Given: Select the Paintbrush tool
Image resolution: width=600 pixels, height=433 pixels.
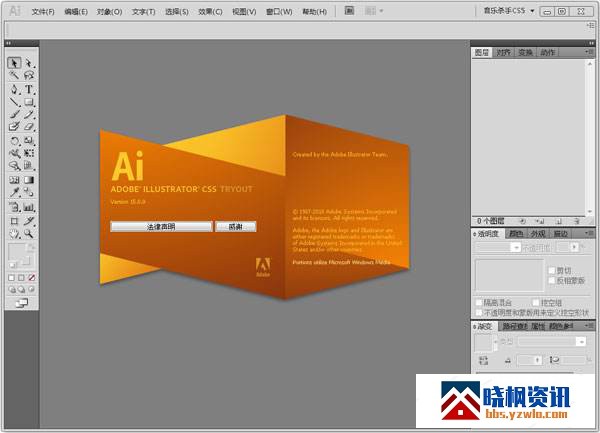Looking at the screenshot, I should click(14, 114).
